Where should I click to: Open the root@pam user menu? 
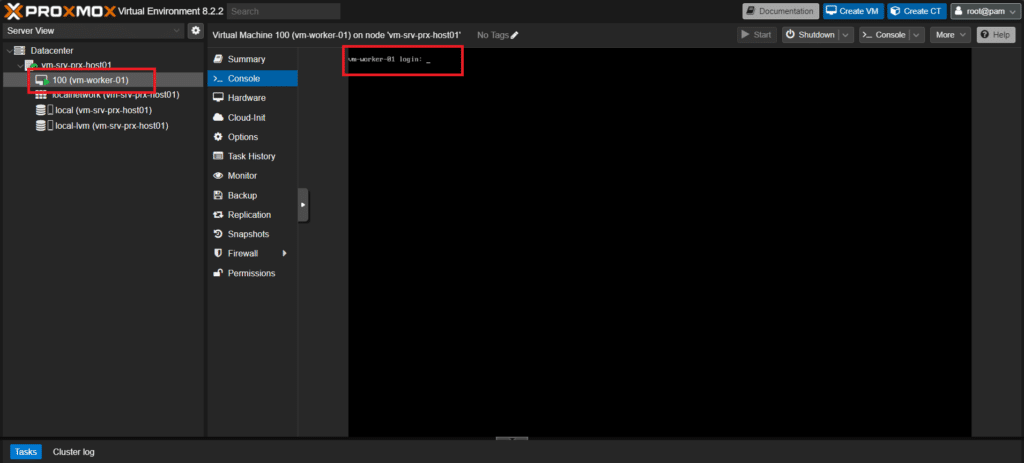click(x=984, y=11)
